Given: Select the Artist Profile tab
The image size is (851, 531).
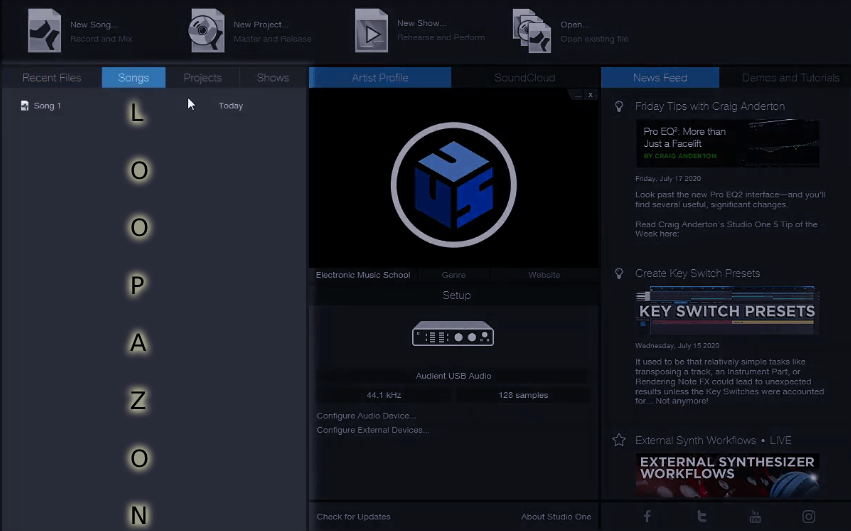Looking at the screenshot, I should coord(380,78).
